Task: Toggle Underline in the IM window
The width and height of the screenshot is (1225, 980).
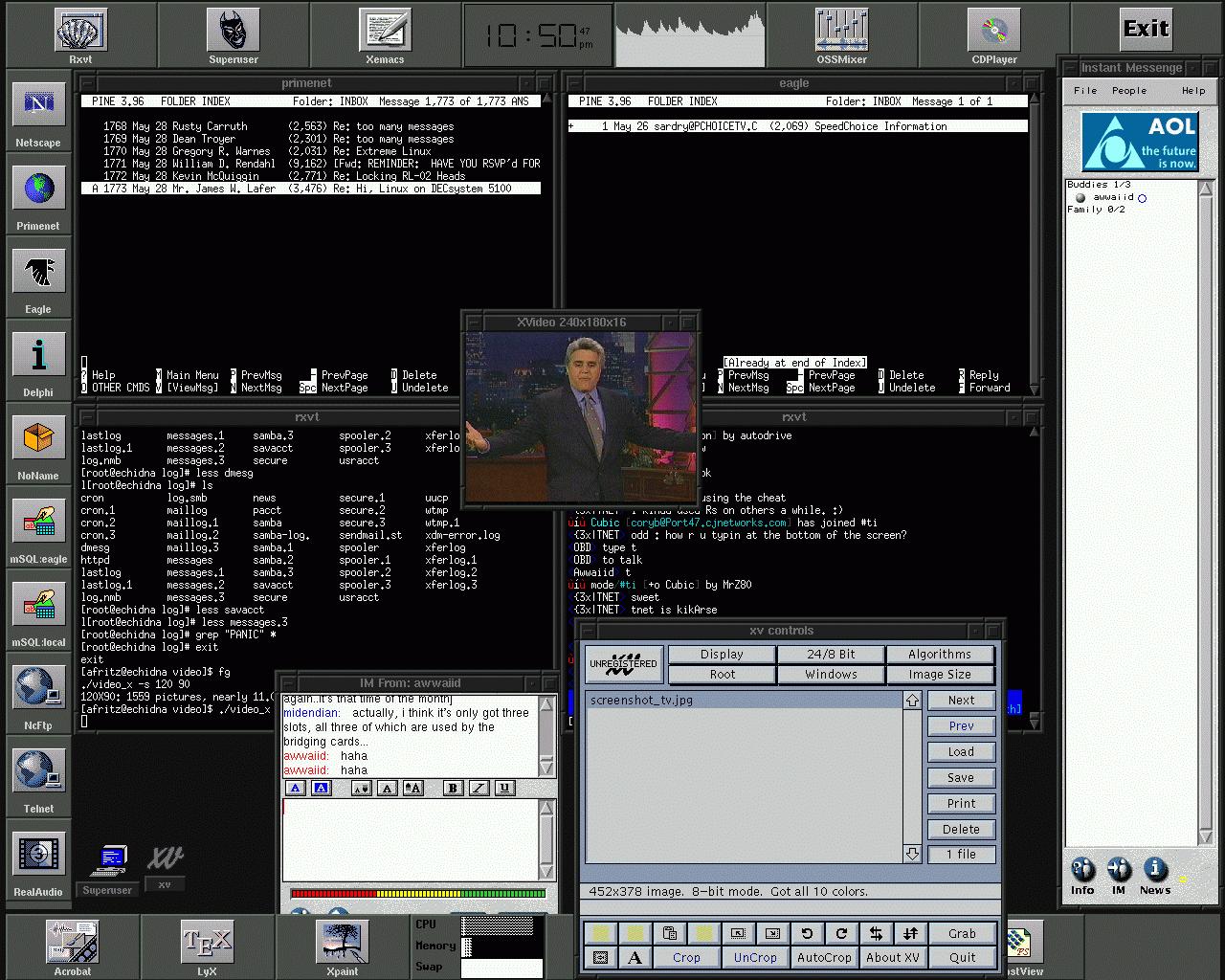Action: click(x=504, y=788)
